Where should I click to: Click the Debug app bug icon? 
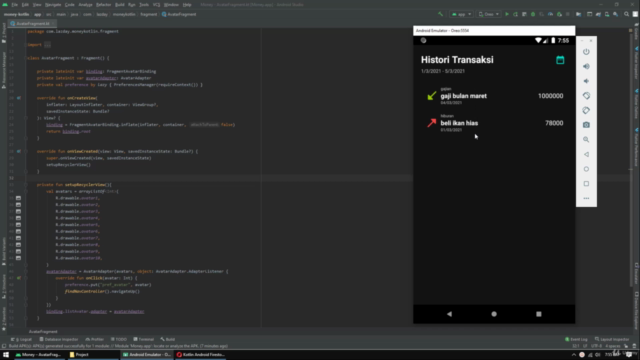533,14
